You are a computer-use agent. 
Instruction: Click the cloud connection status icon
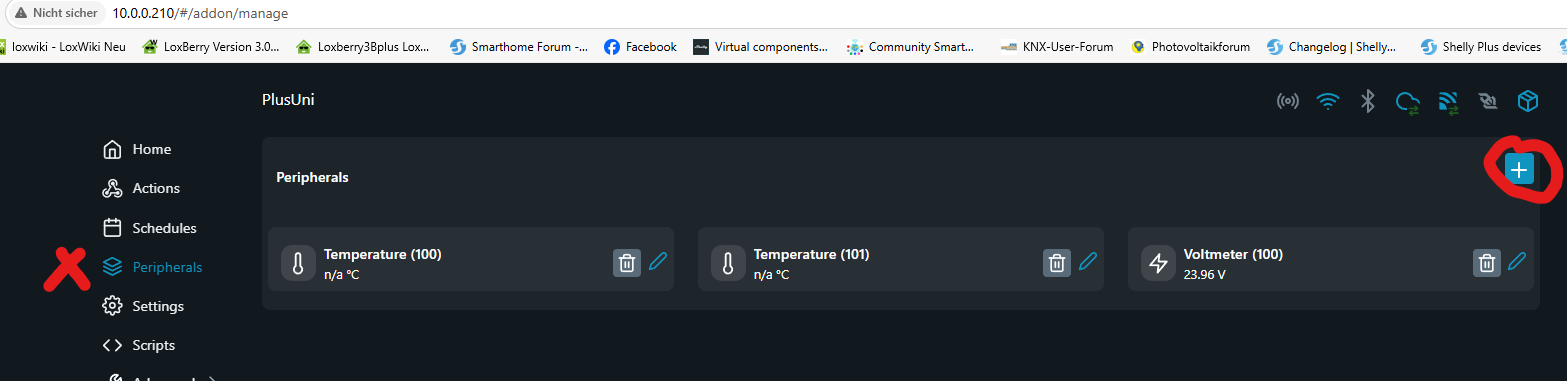click(1407, 102)
